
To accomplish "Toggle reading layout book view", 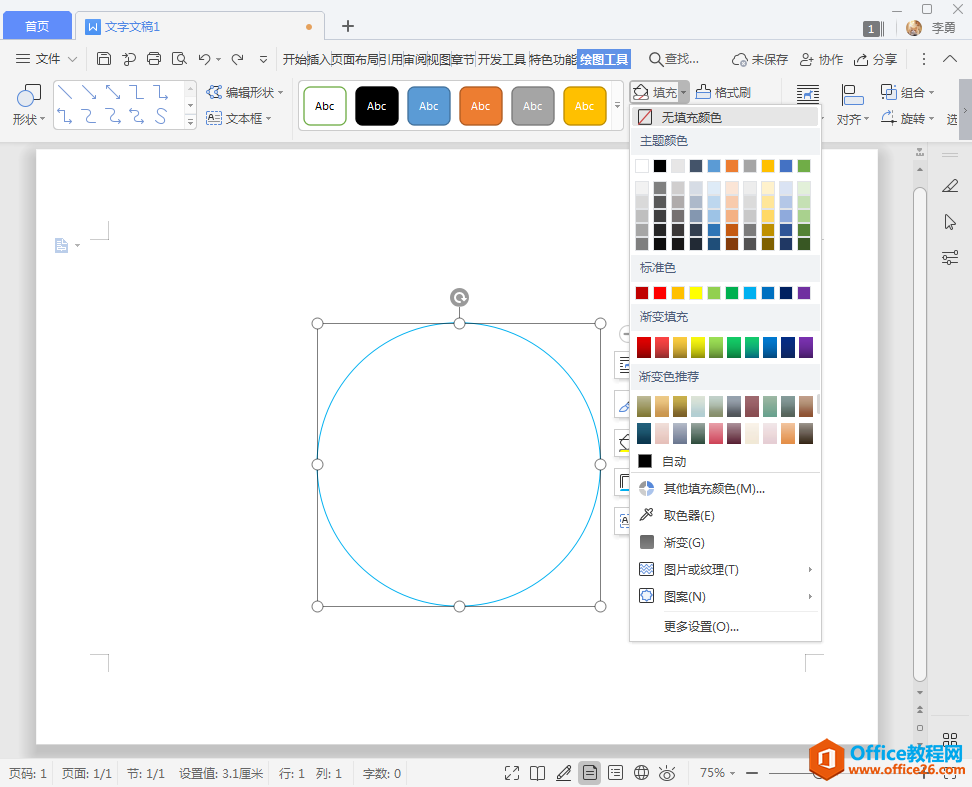I will pyautogui.click(x=538, y=773).
